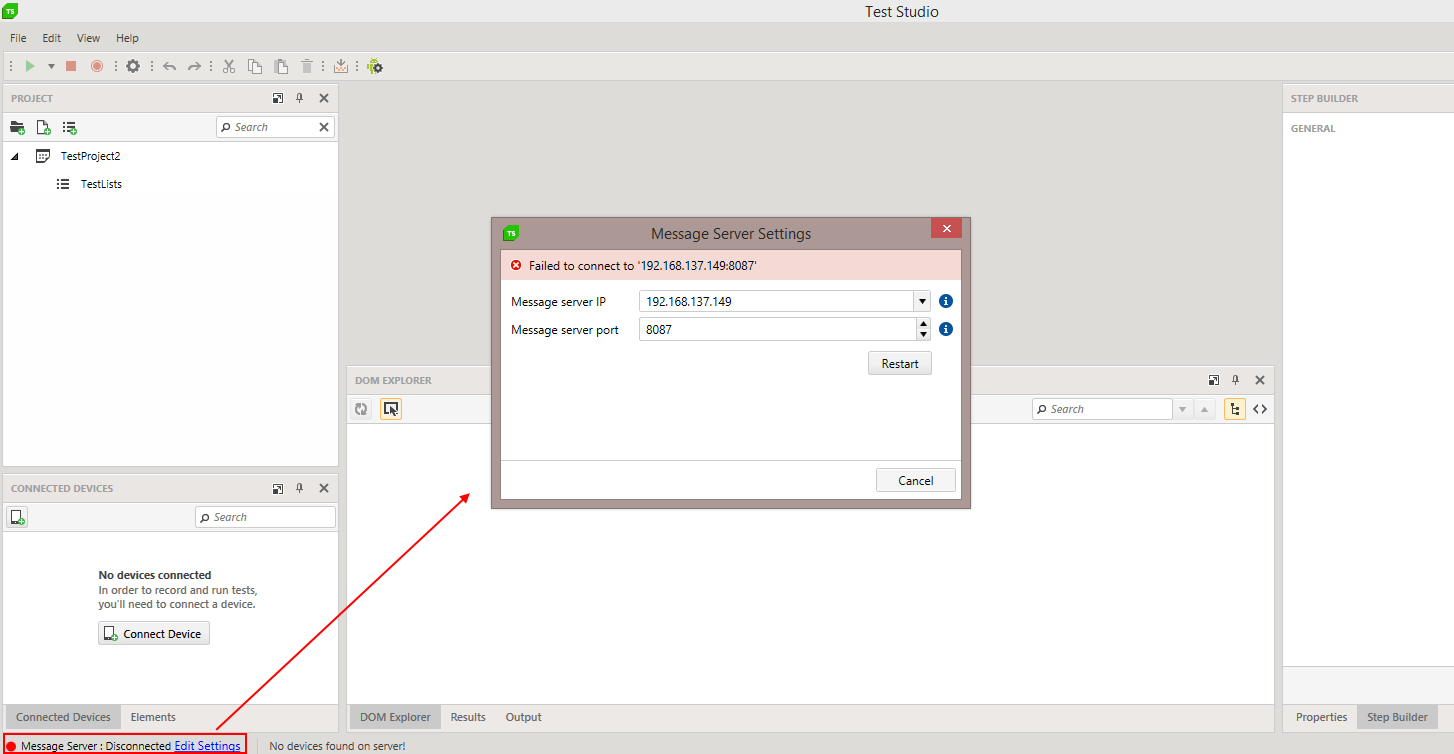Viewport: 1454px width, 754px height.
Task: Click the Delete trash icon
Action: pos(307,66)
